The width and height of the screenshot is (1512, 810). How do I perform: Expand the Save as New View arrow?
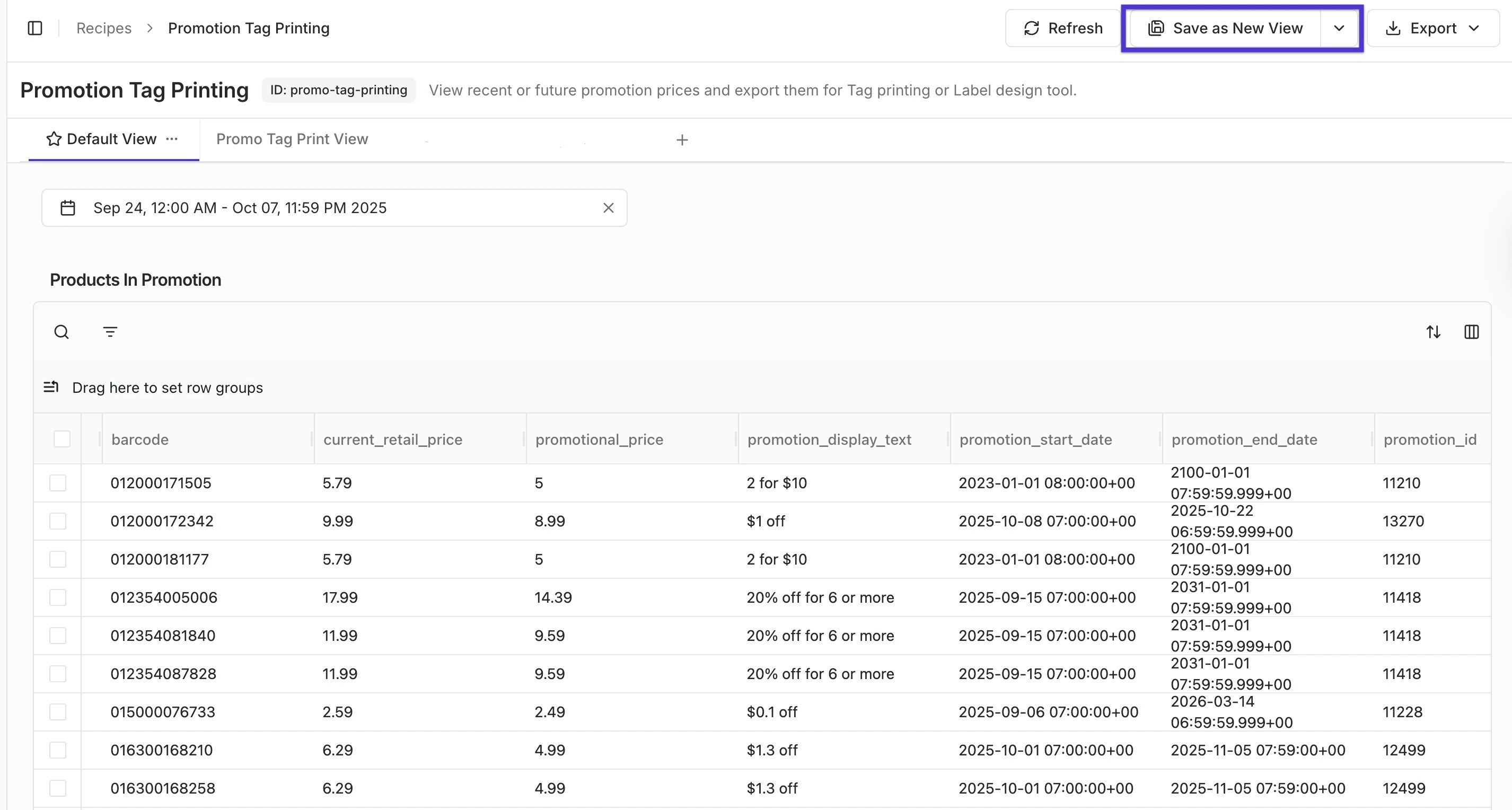[1339, 28]
